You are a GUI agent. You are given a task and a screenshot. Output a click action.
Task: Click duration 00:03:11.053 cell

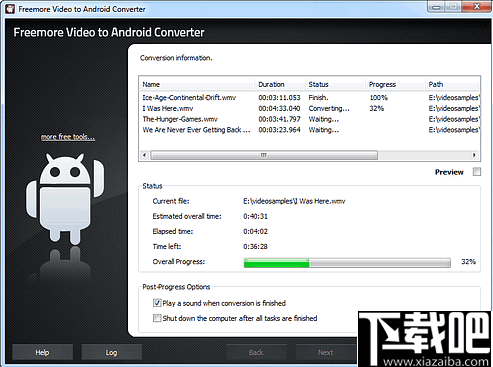tap(279, 98)
